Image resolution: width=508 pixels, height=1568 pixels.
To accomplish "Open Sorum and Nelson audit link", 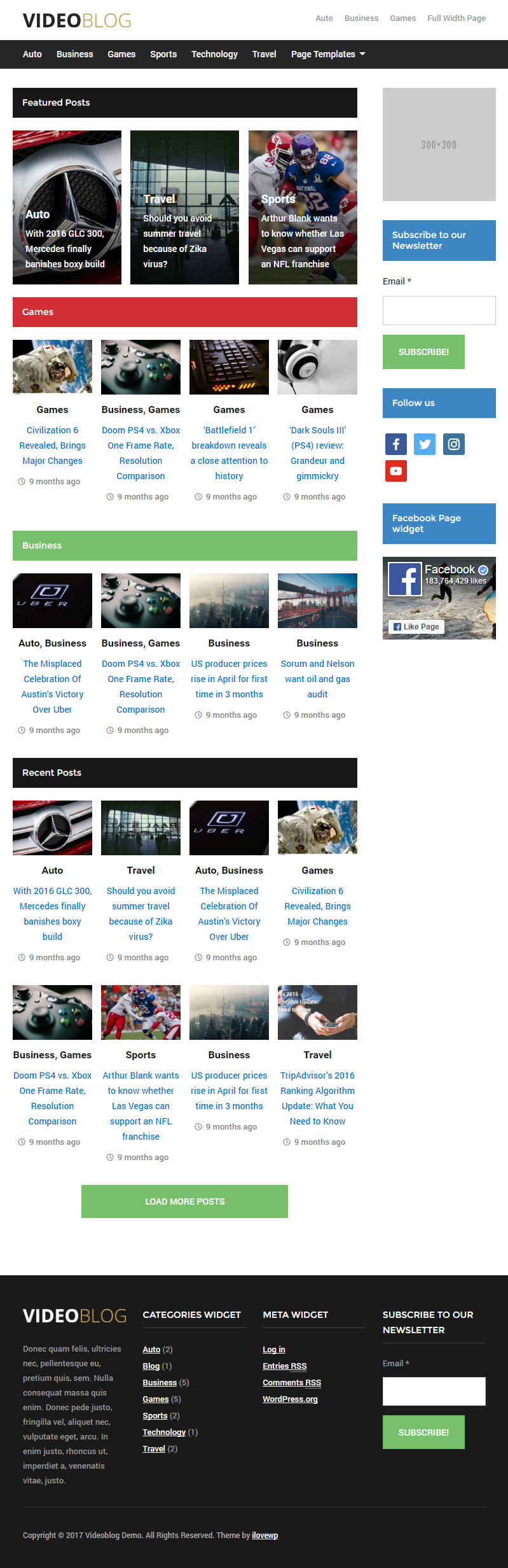I will tap(317, 679).
